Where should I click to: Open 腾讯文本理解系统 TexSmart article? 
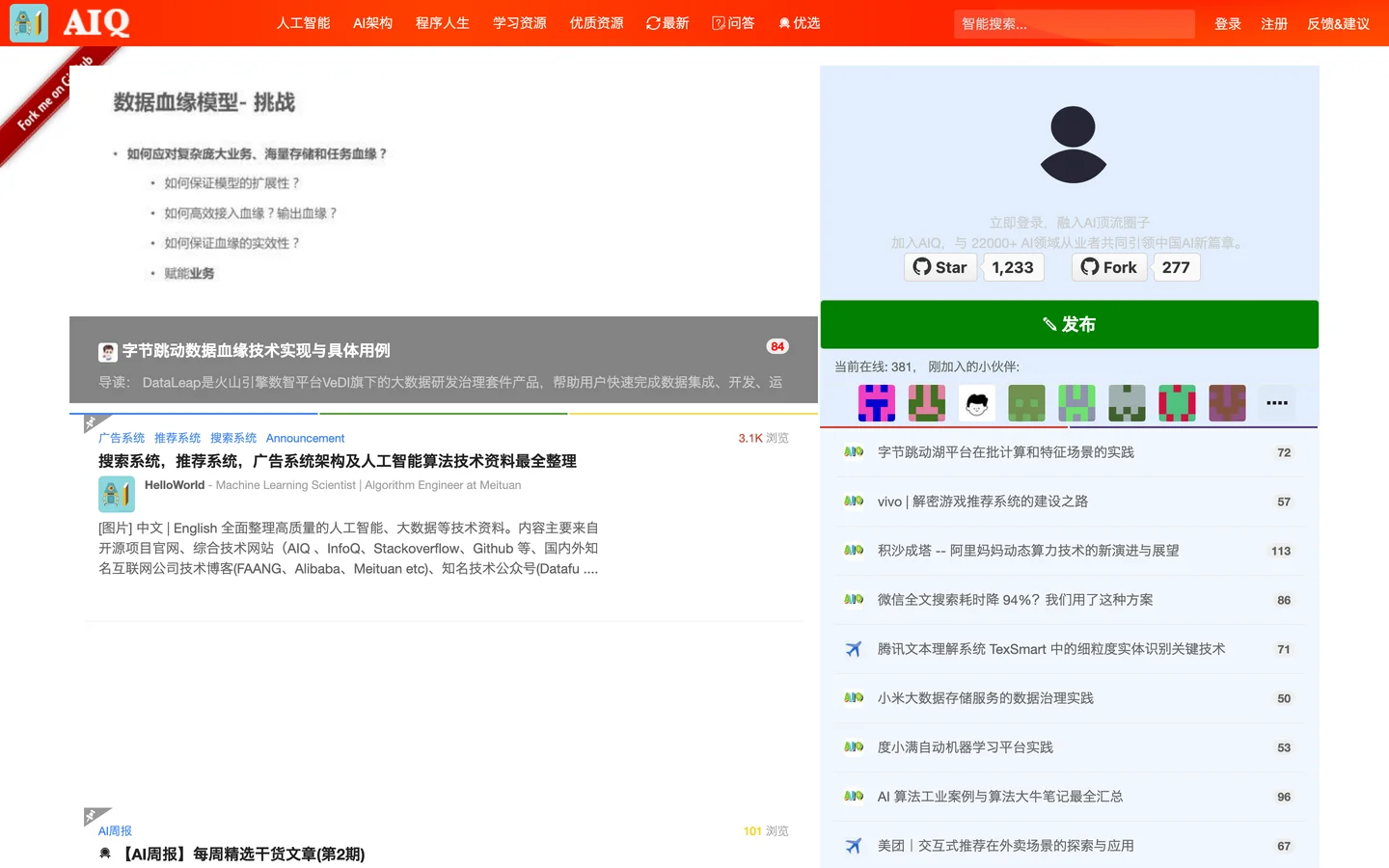pyautogui.click(x=1051, y=649)
